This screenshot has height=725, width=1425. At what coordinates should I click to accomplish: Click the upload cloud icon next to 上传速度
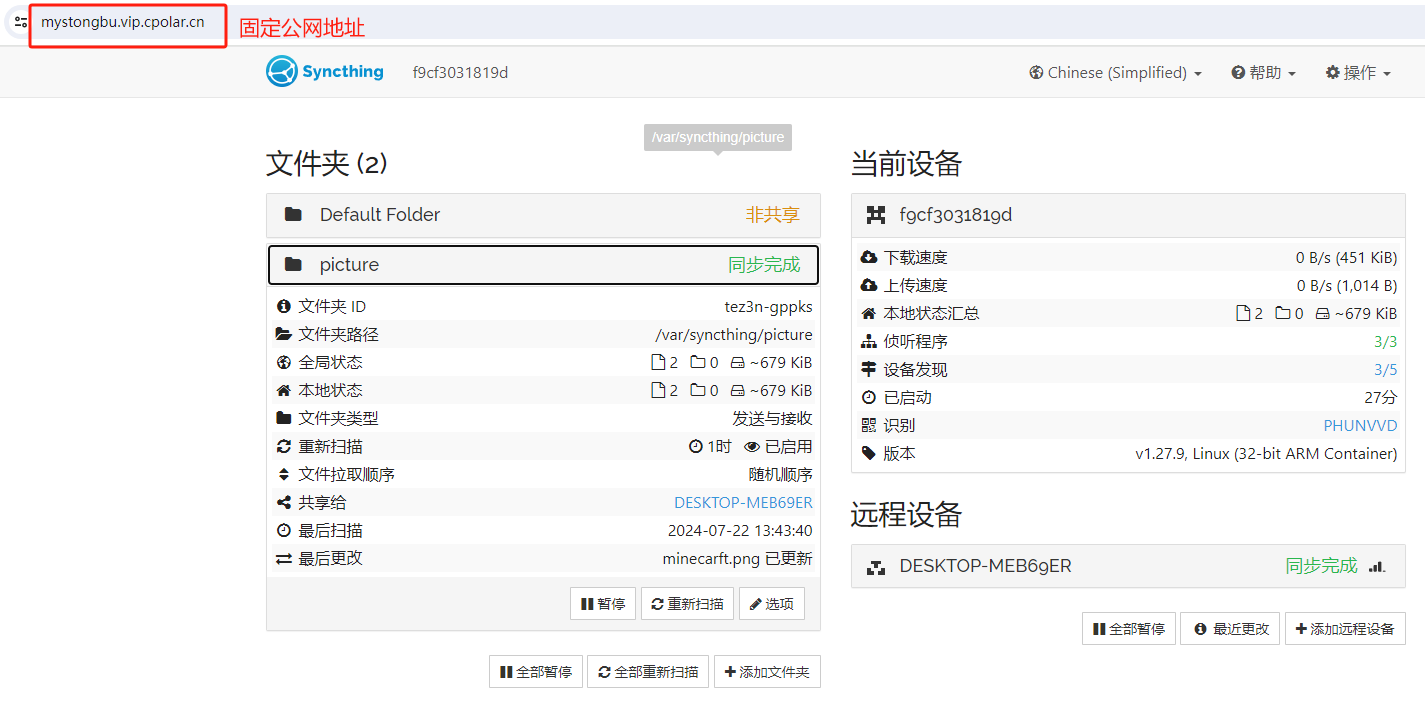pyautogui.click(x=869, y=285)
